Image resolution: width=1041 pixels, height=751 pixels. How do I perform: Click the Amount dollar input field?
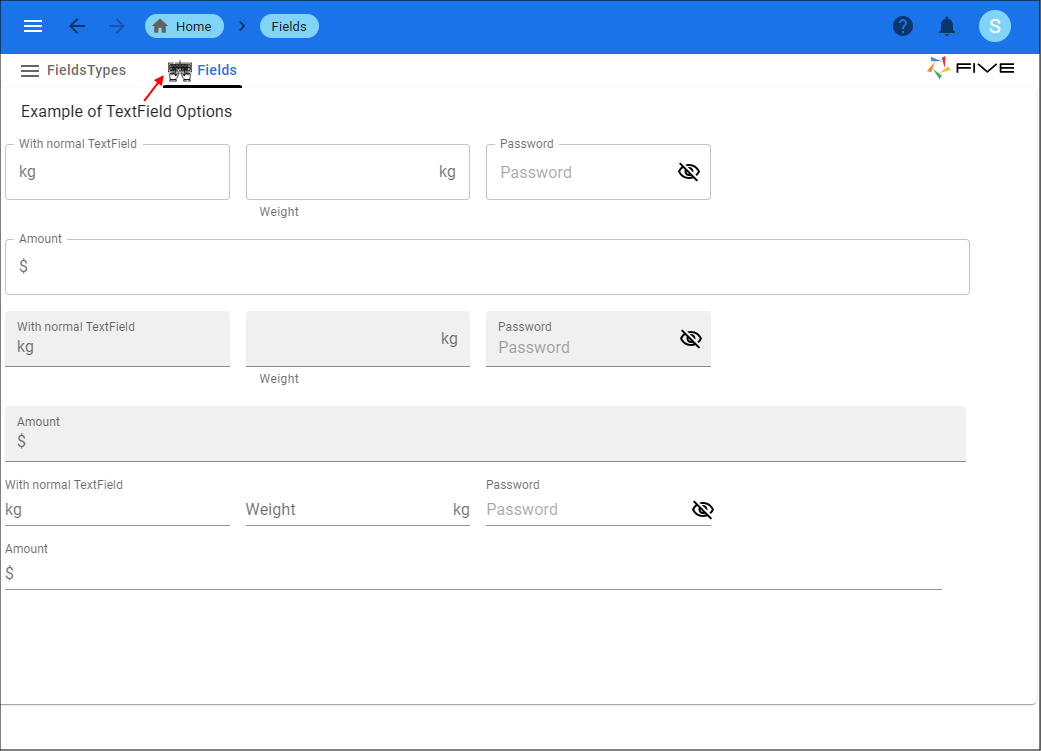click(487, 266)
